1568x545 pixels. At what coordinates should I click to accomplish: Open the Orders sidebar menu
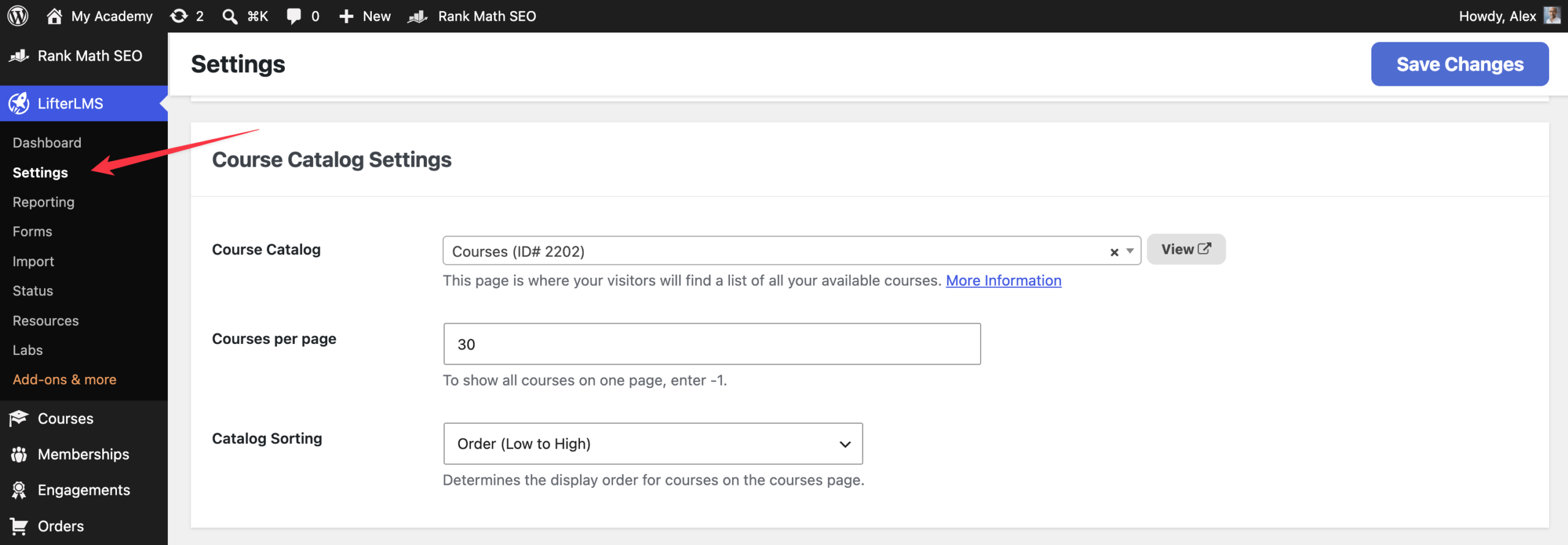61,526
